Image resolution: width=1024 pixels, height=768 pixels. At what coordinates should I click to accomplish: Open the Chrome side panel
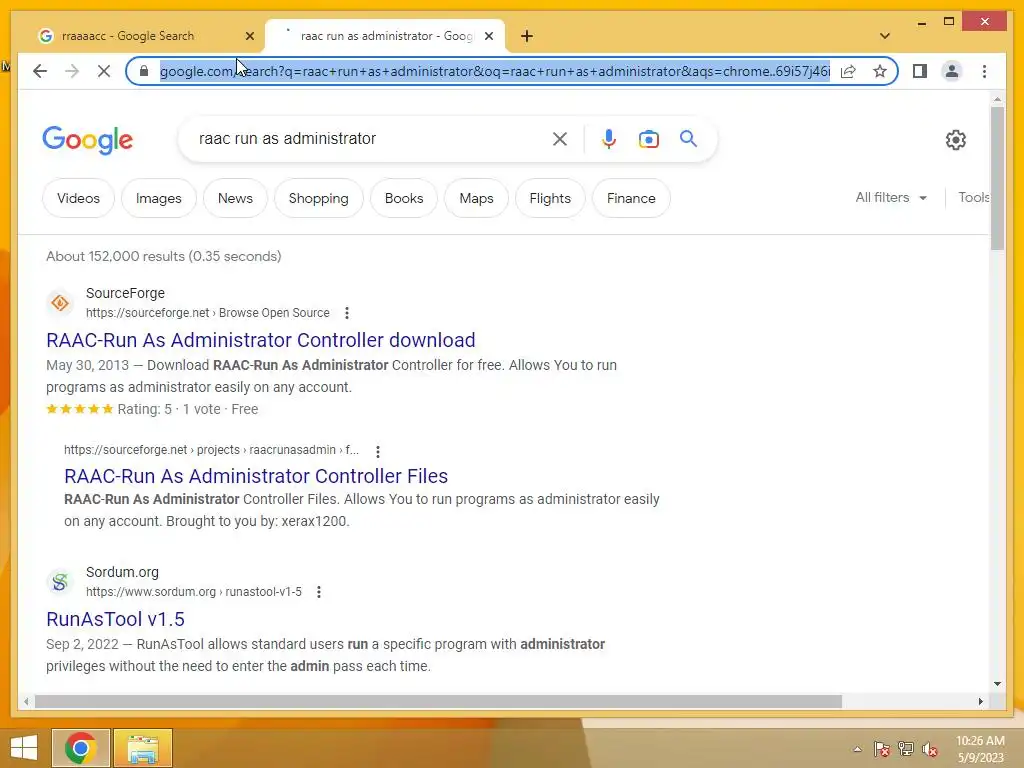click(920, 71)
